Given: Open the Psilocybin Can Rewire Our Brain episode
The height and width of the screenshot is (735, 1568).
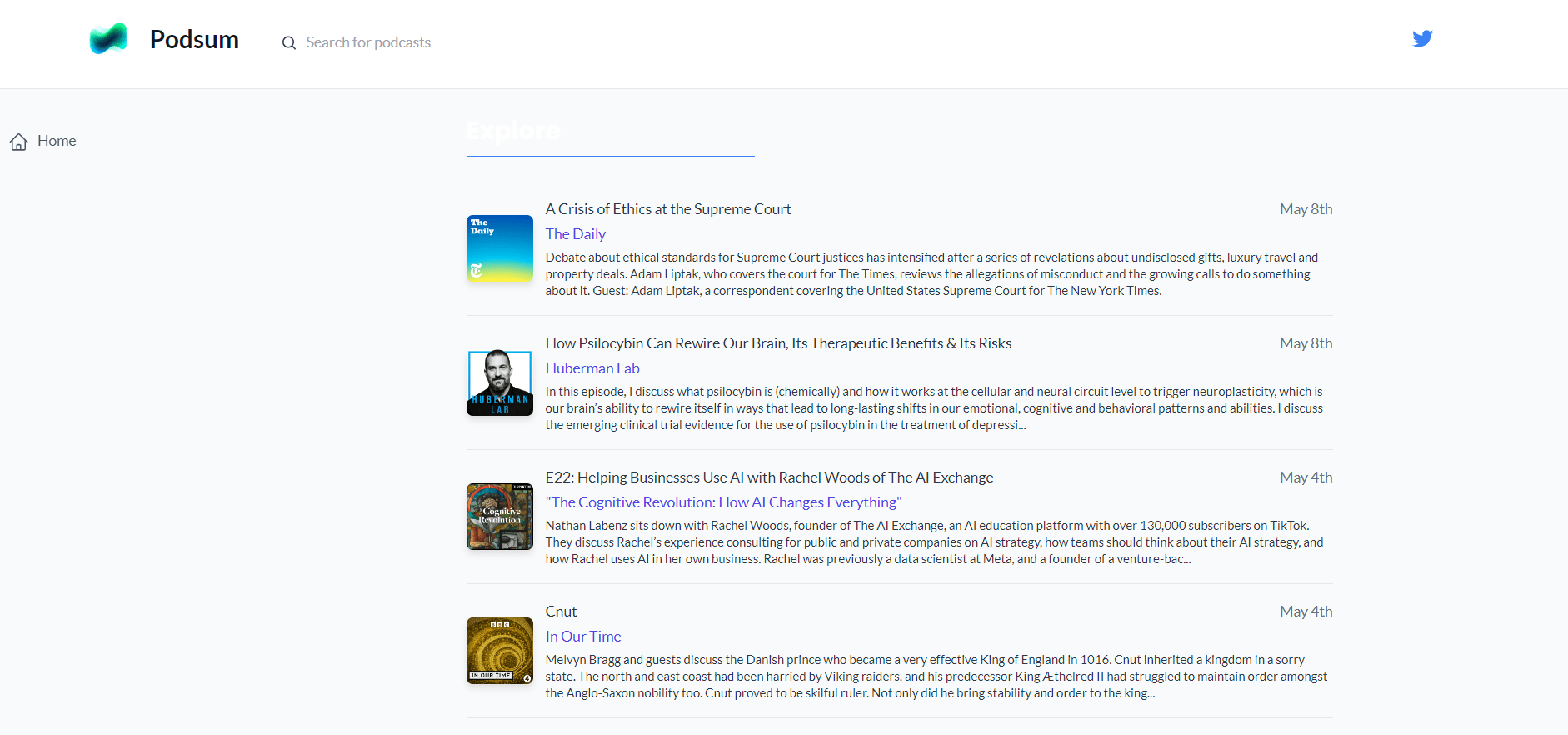Looking at the screenshot, I should point(778,343).
